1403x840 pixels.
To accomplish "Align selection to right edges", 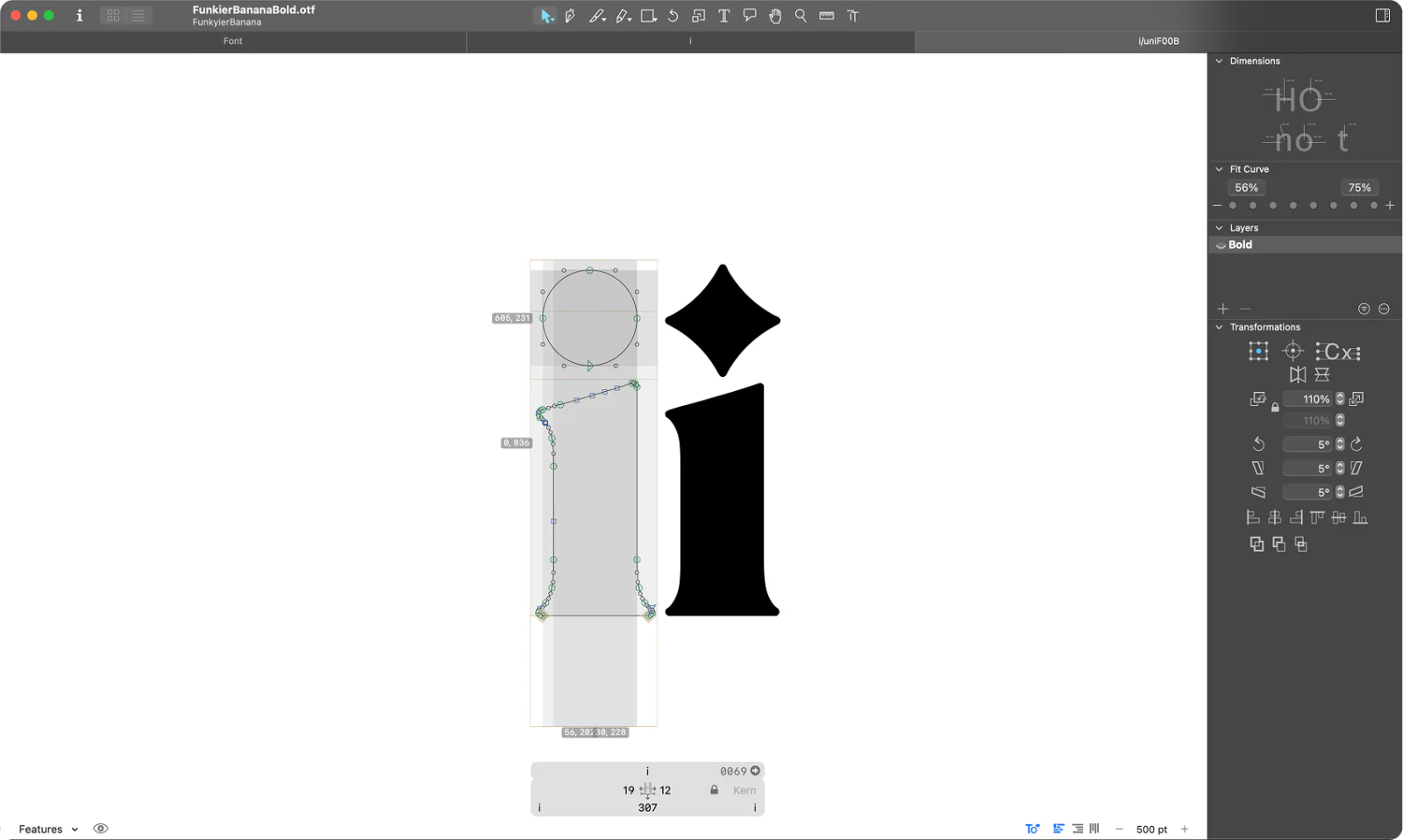I will (1296, 517).
